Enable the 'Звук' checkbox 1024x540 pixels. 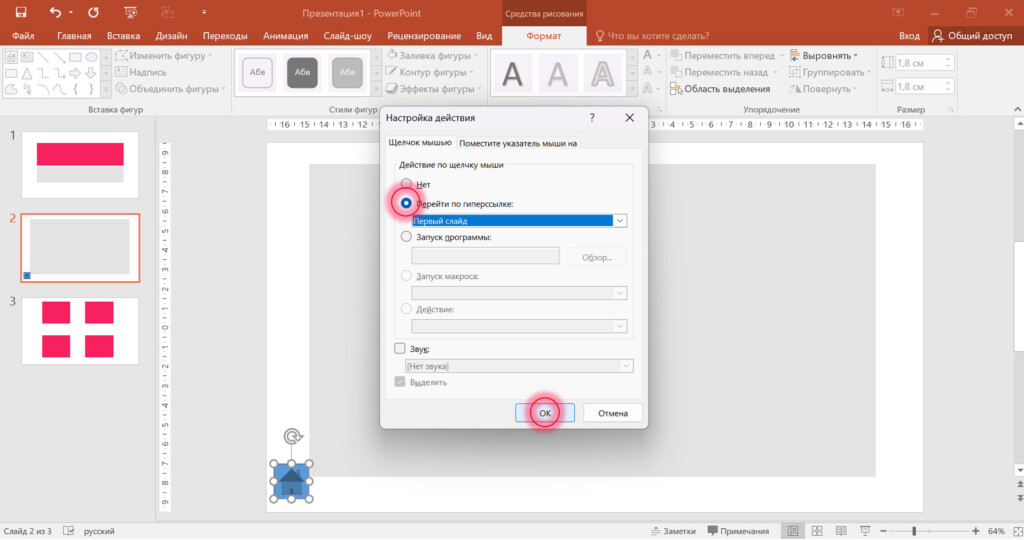coord(400,349)
